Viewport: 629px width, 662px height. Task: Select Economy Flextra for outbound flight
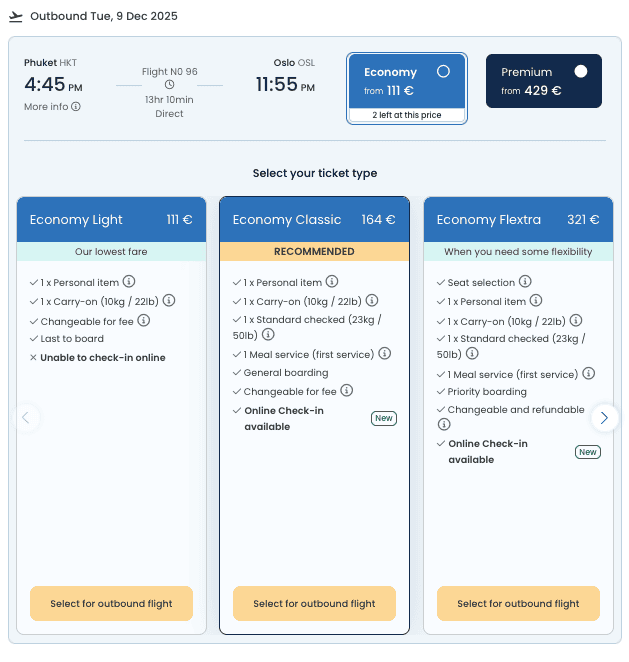(518, 604)
